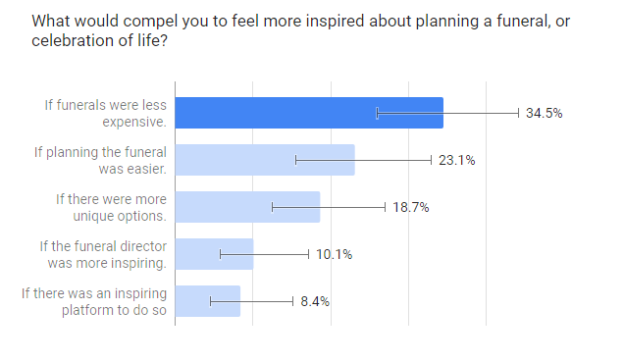Click the 34.5% data label
This screenshot has width=624, height=362.
tap(544, 113)
